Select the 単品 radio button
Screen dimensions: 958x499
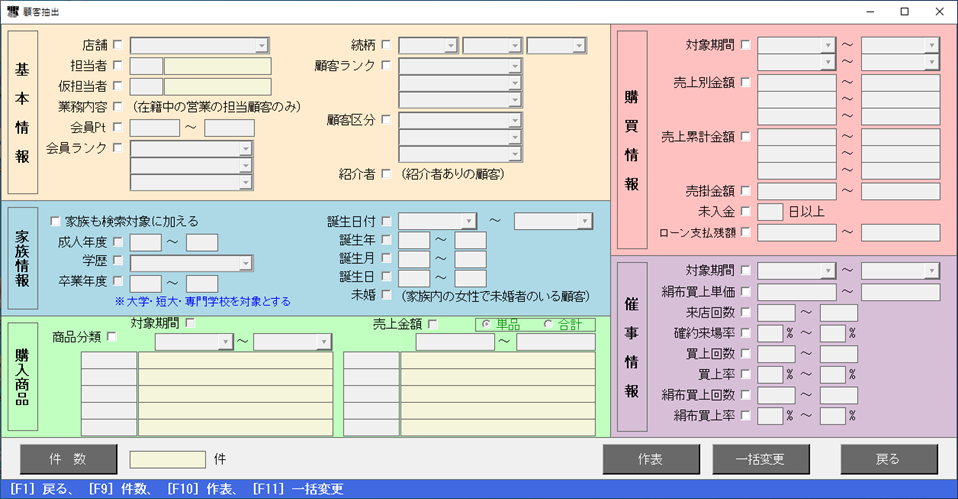487,325
